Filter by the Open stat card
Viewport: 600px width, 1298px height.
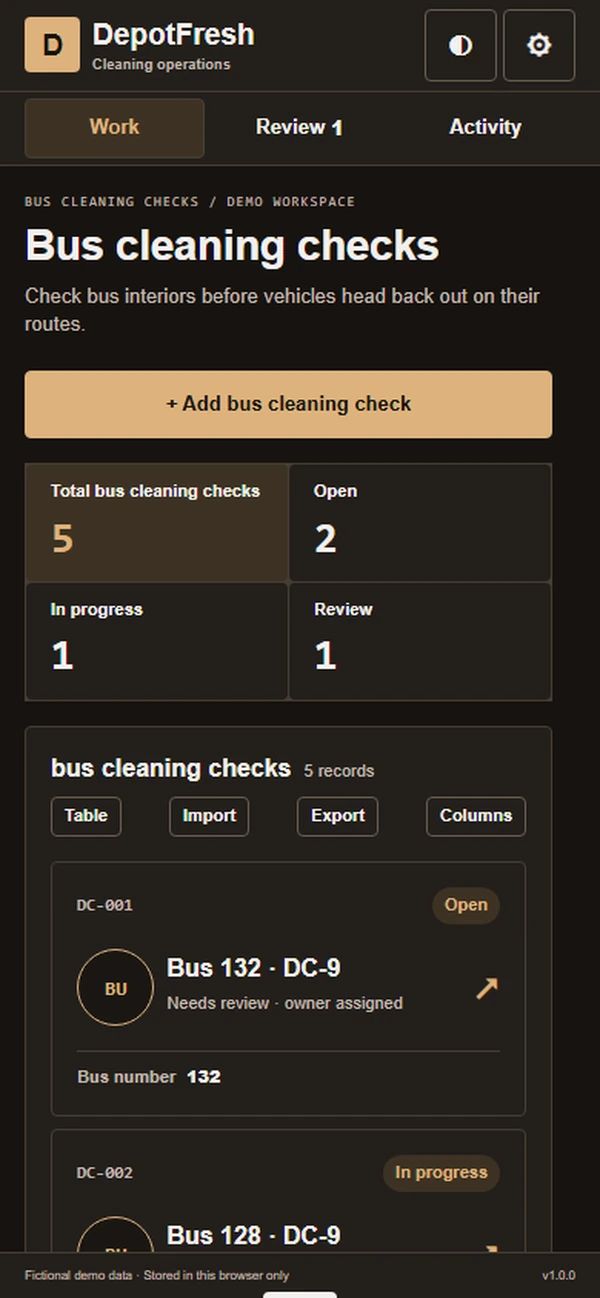420,523
